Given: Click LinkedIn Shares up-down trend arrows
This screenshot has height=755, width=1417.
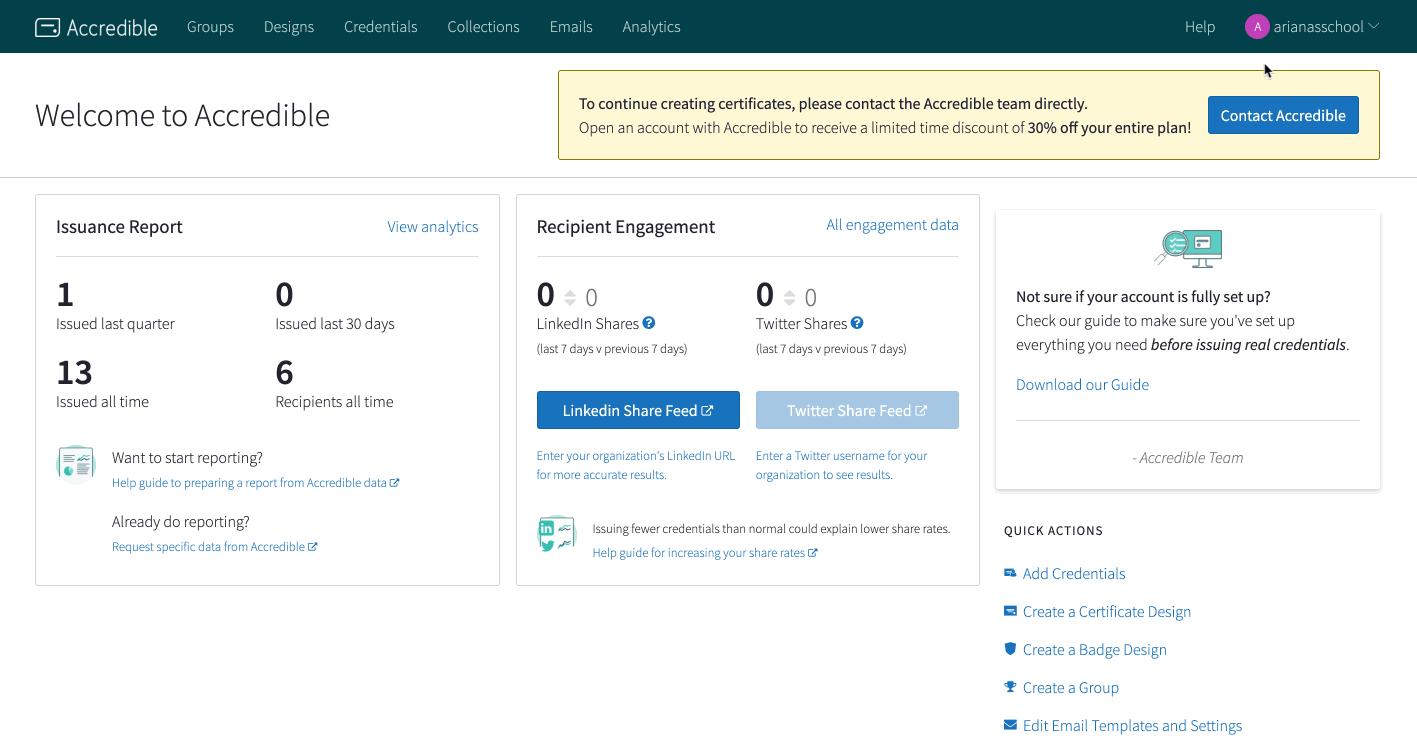Looking at the screenshot, I should coord(570,297).
